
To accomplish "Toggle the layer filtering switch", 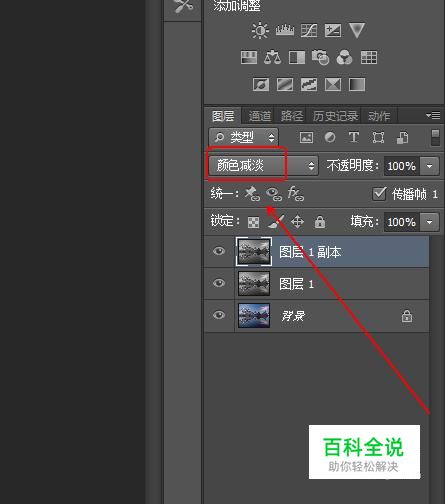I will pos(435,137).
